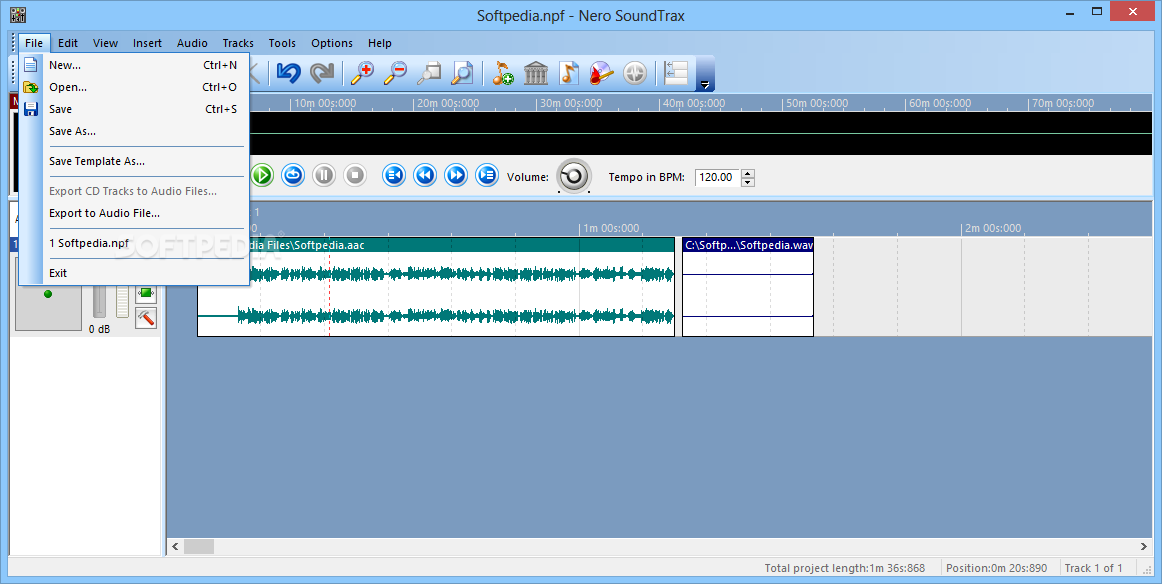Click Position:0m 20s:890 status text

[996, 568]
